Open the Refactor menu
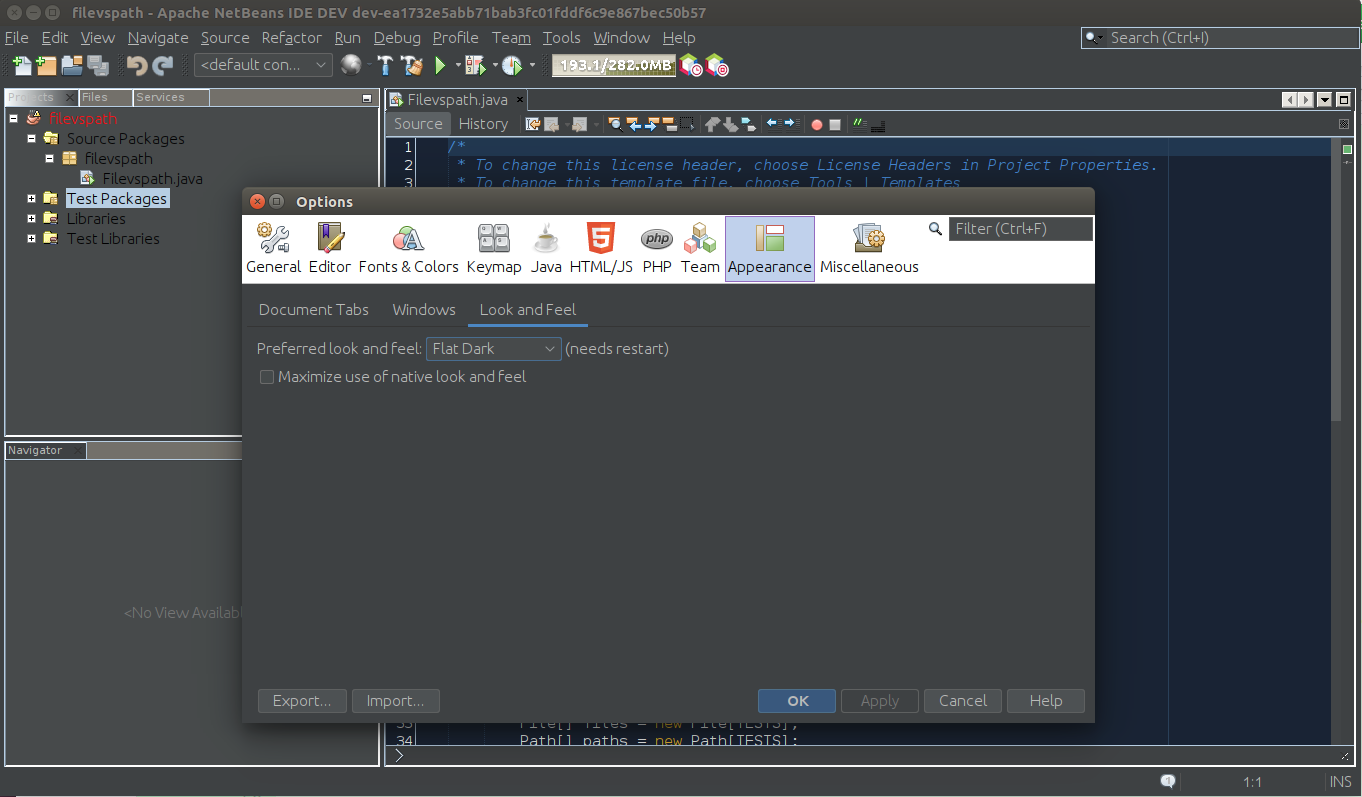 coord(292,38)
